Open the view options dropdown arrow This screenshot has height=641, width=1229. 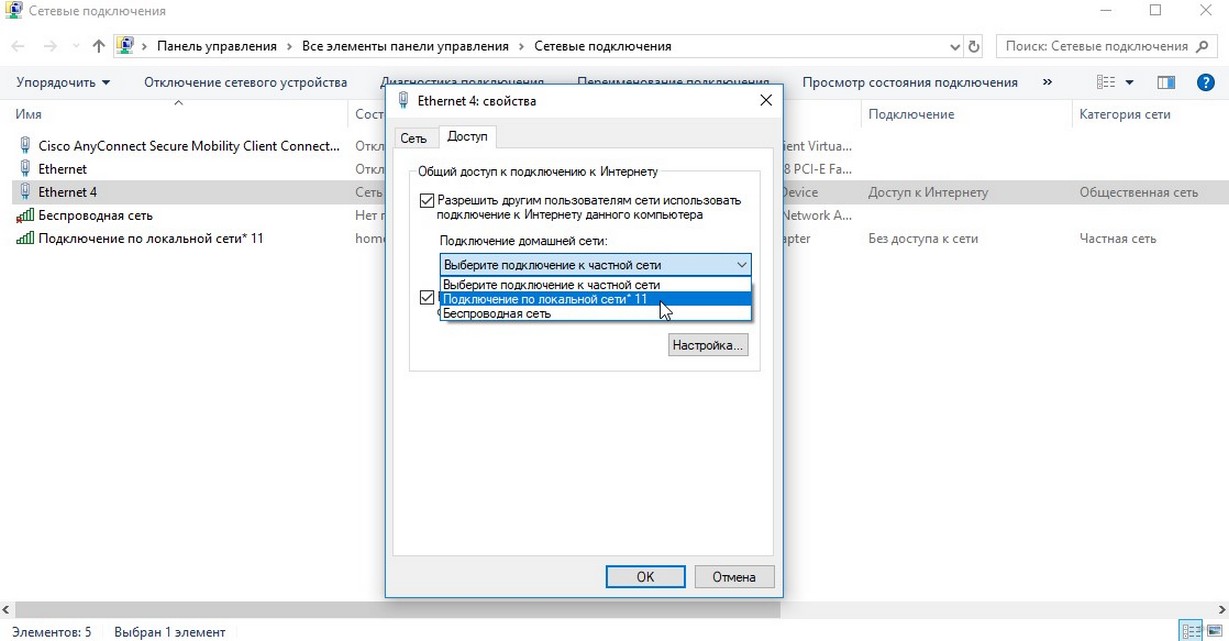1130,83
